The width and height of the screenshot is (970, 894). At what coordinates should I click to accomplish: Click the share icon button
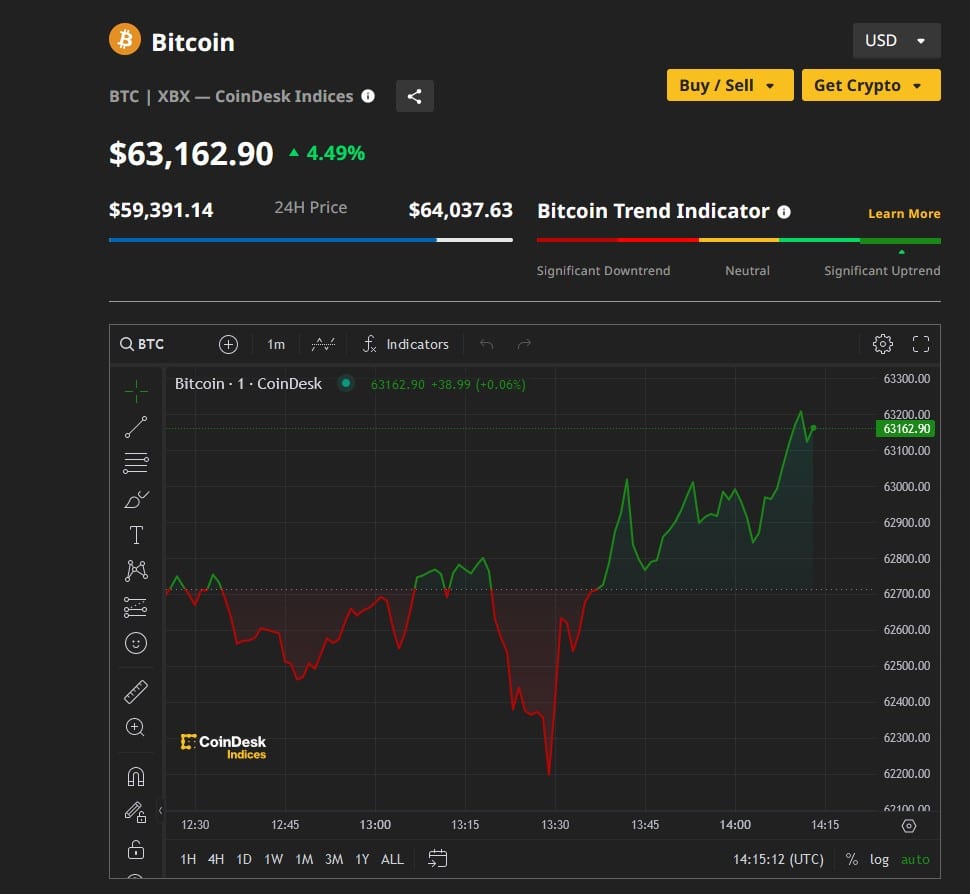[414, 96]
